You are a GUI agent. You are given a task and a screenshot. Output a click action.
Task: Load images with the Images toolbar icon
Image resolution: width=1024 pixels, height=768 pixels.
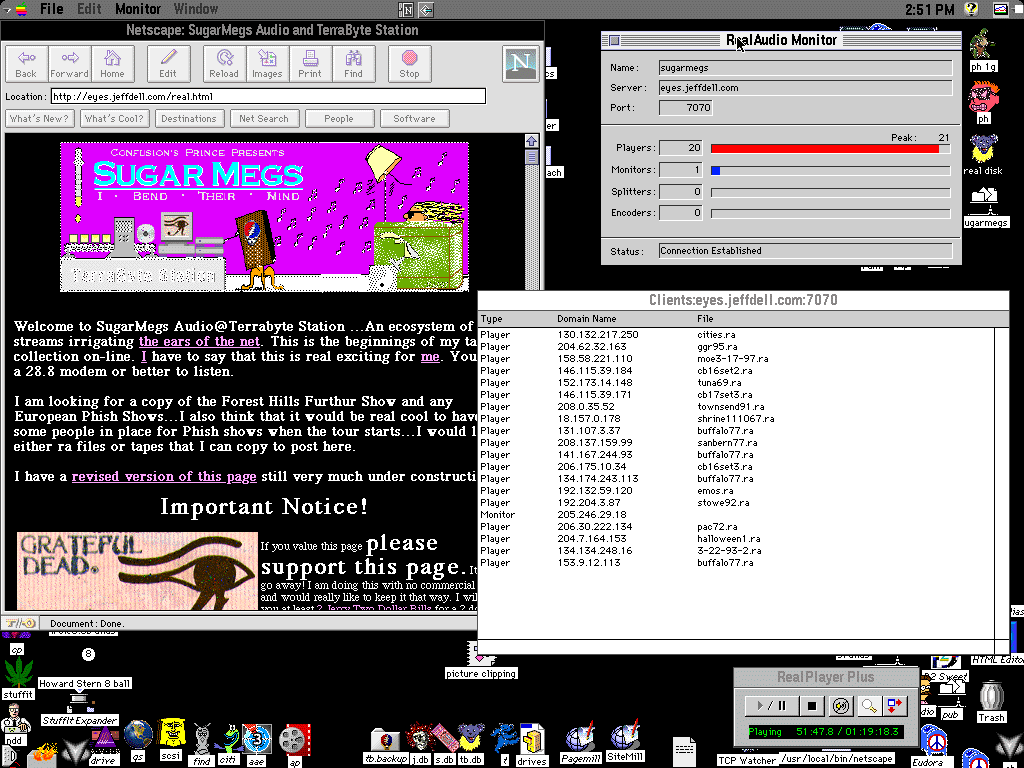tap(267, 64)
